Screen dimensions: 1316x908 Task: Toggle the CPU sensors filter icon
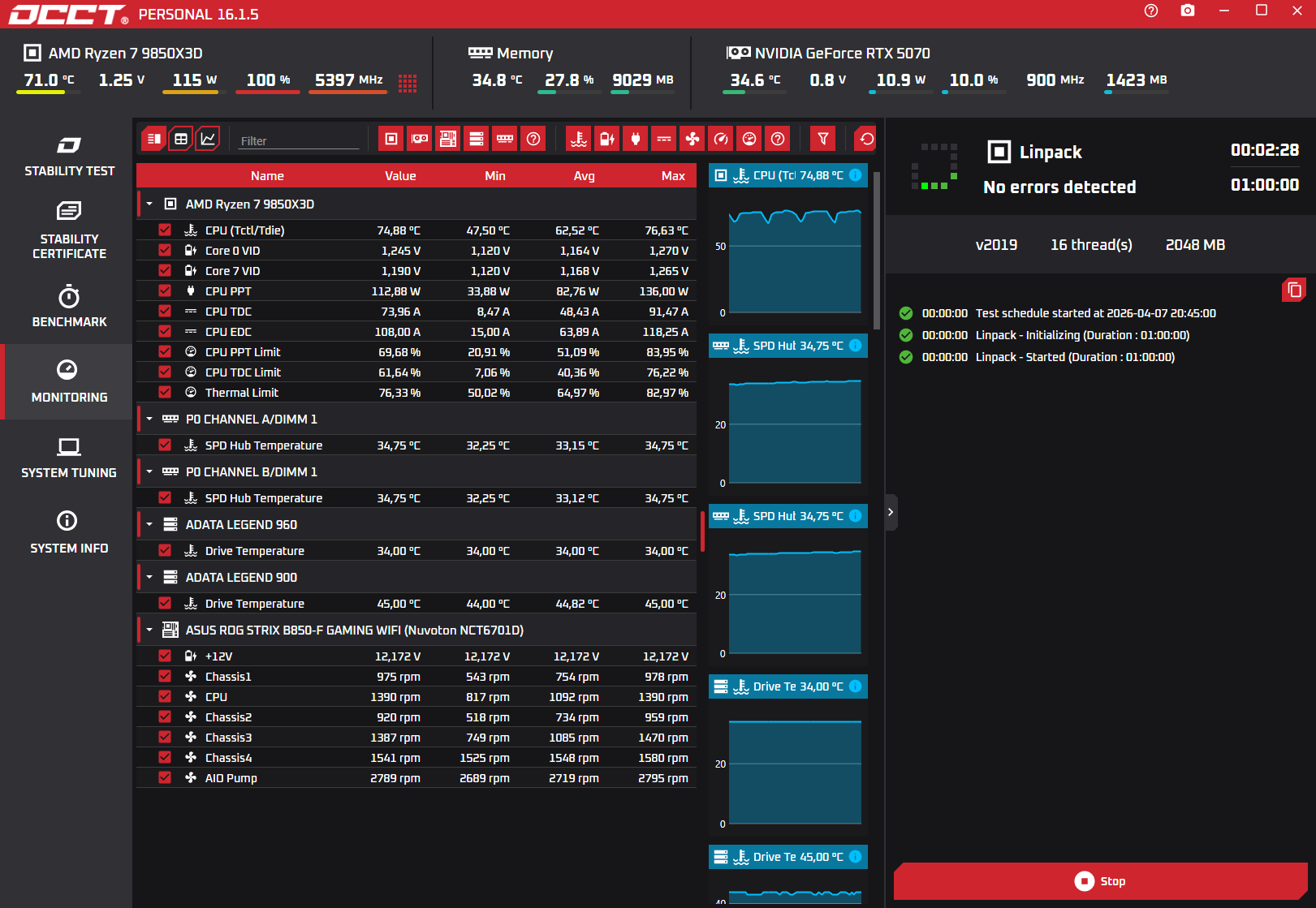coord(391,139)
